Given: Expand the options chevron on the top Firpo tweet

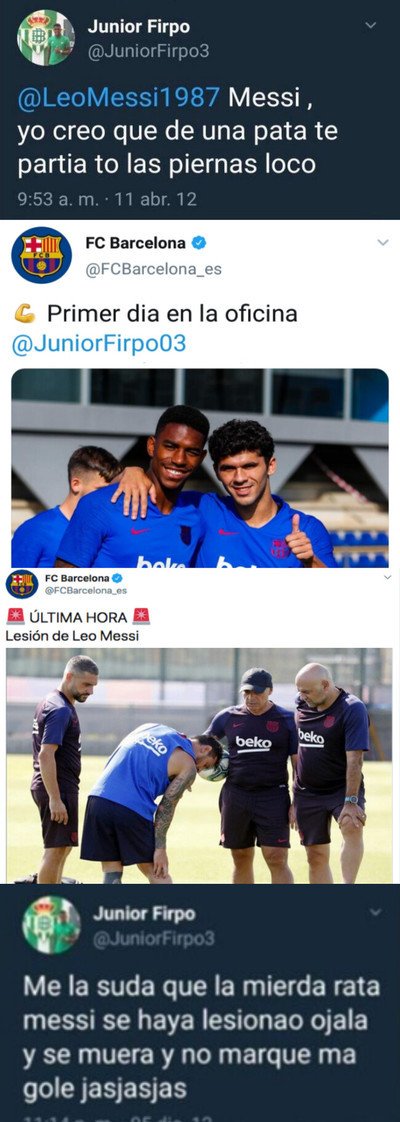Looking at the screenshot, I should coord(370,25).
